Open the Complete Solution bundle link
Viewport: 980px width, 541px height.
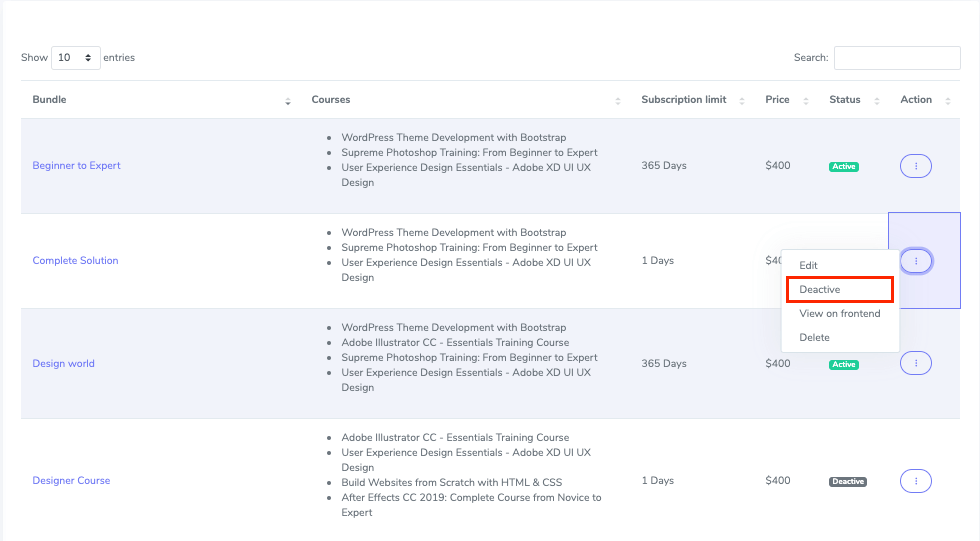75,261
